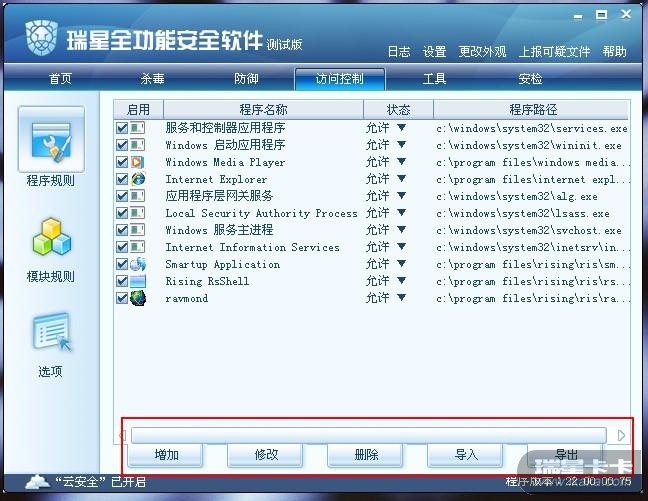Click the 应用程序层网关服务 row icon

[138, 196]
